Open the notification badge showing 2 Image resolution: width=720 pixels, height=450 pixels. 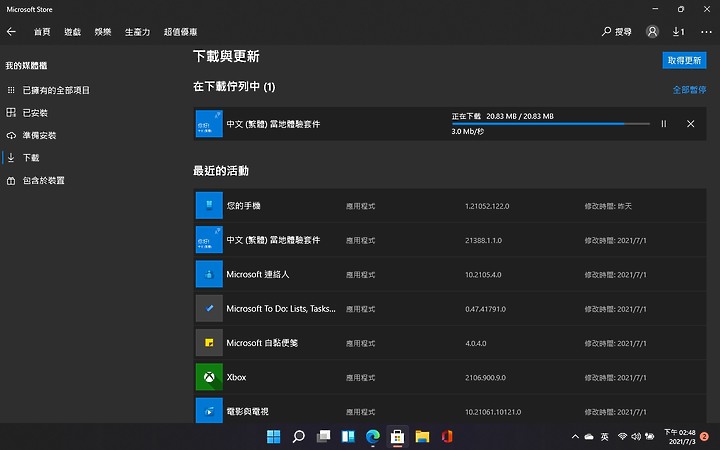(704, 436)
